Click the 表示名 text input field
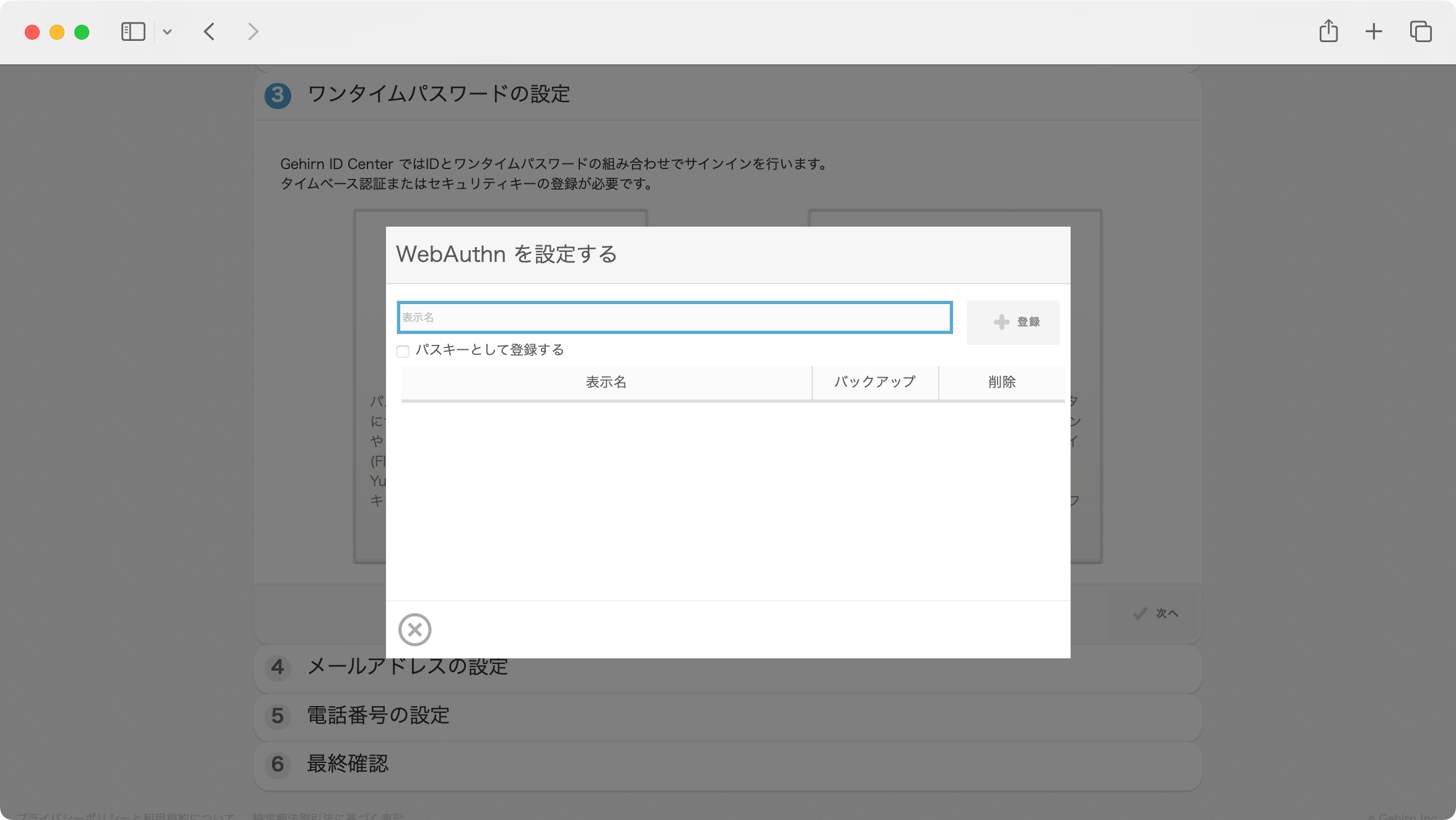The height and width of the screenshot is (820, 1456). tap(675, 317)
